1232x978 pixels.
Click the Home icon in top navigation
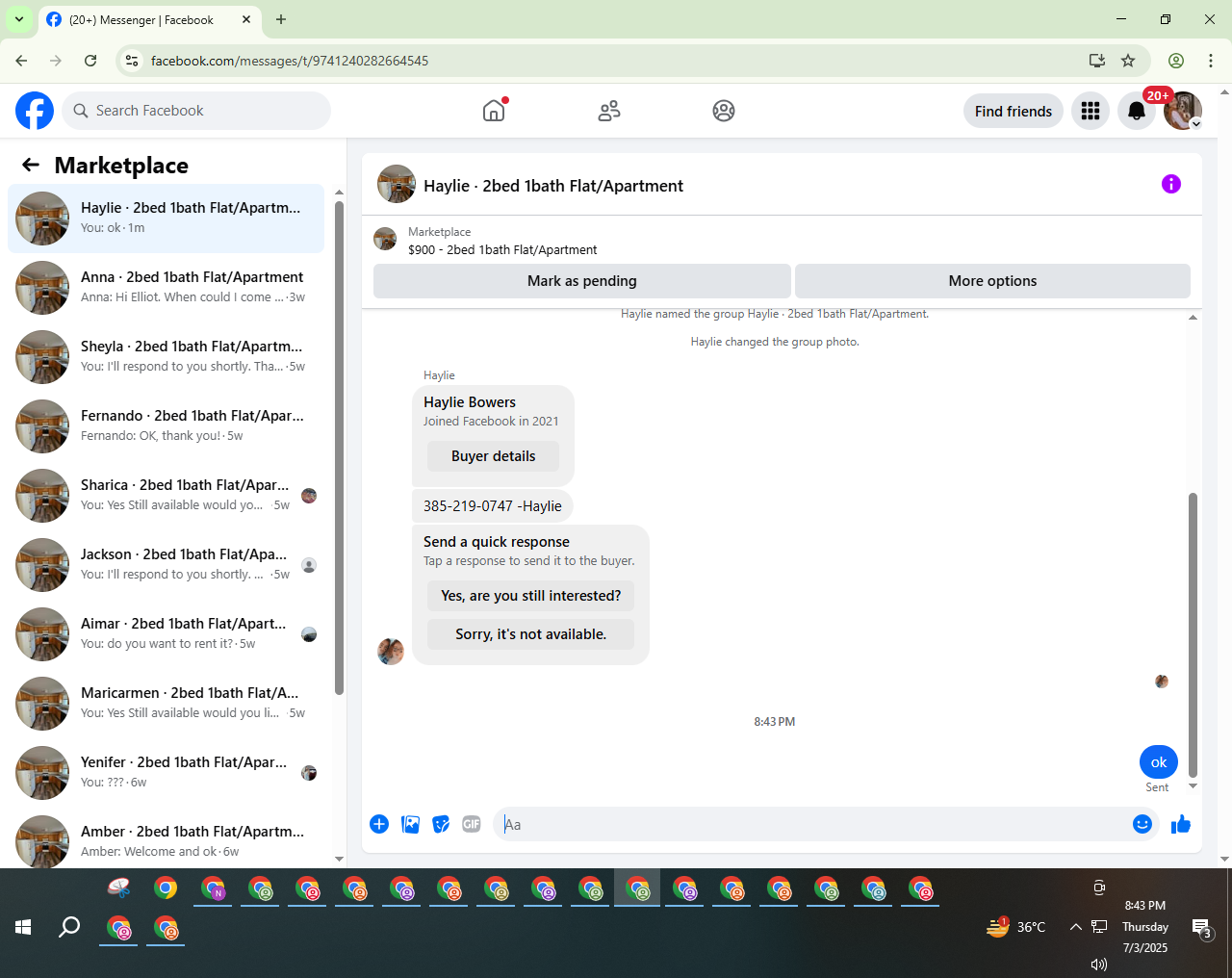click(x=494, y=111)
